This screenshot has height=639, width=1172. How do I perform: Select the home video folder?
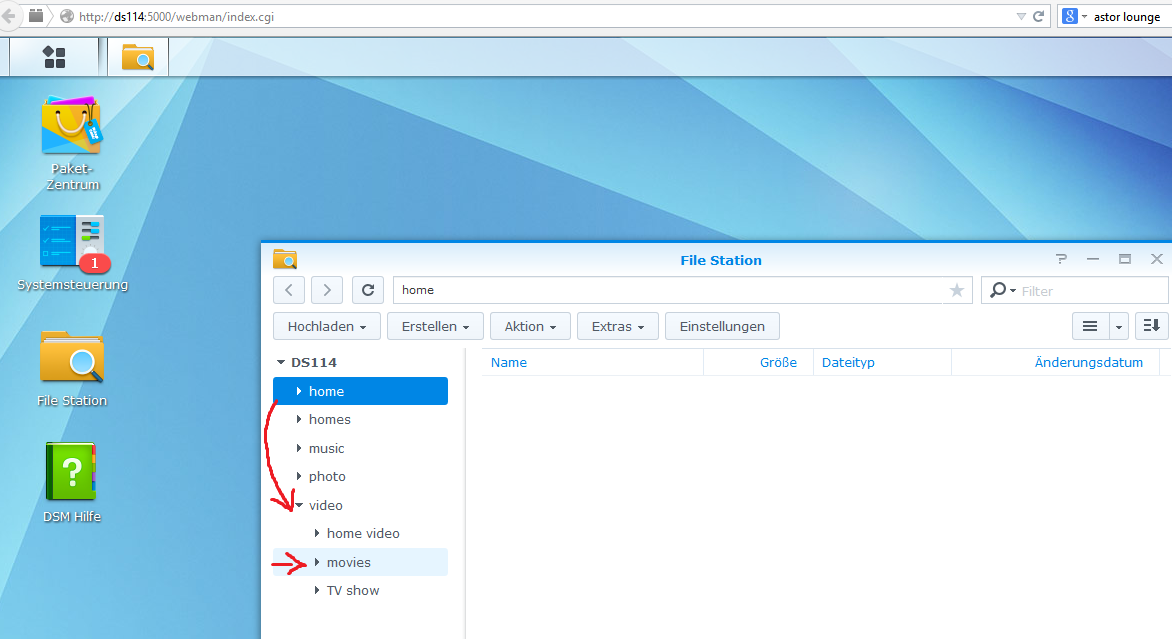coord(360,533)
